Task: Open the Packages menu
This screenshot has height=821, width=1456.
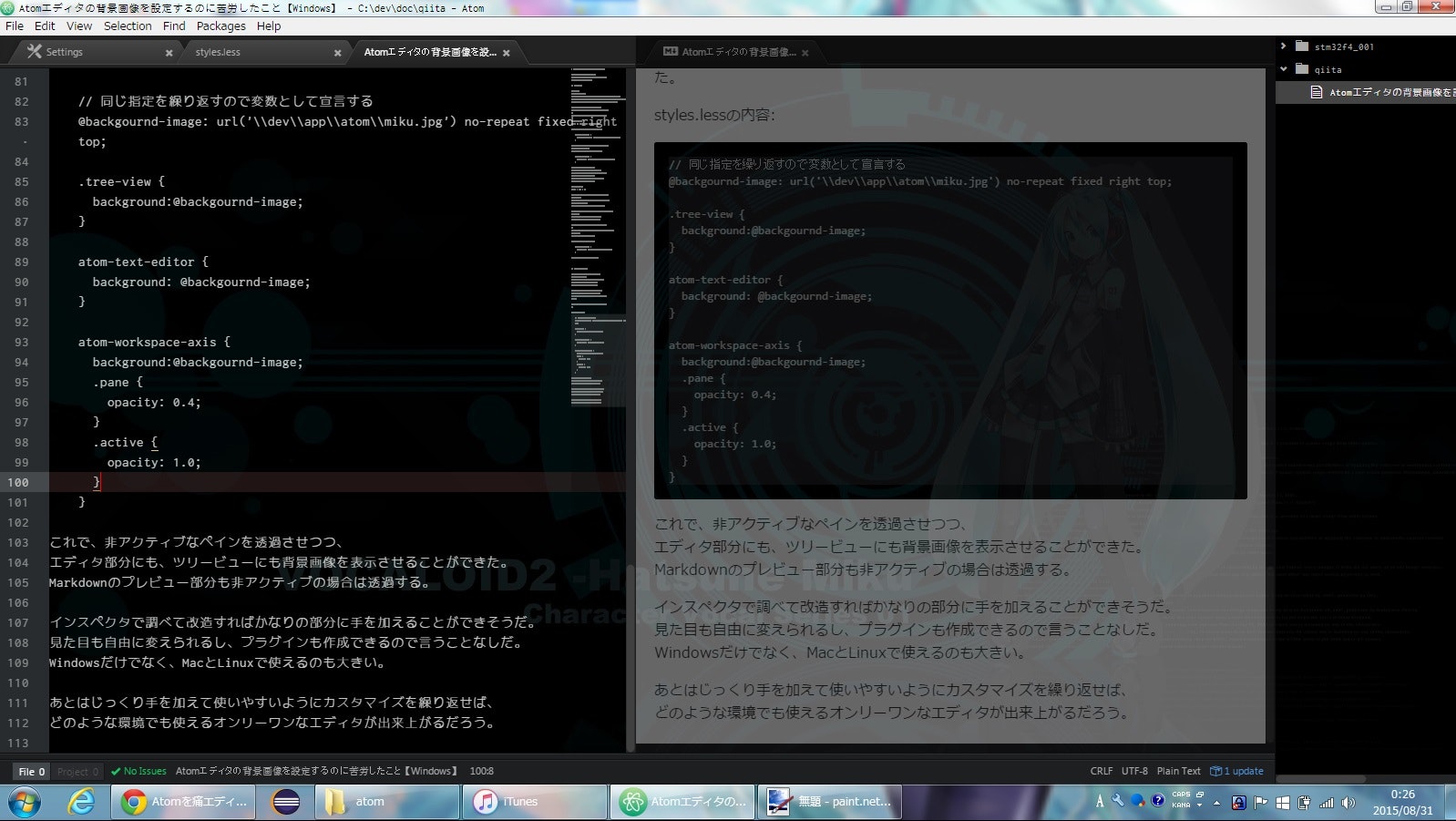Action: (221, 26)
